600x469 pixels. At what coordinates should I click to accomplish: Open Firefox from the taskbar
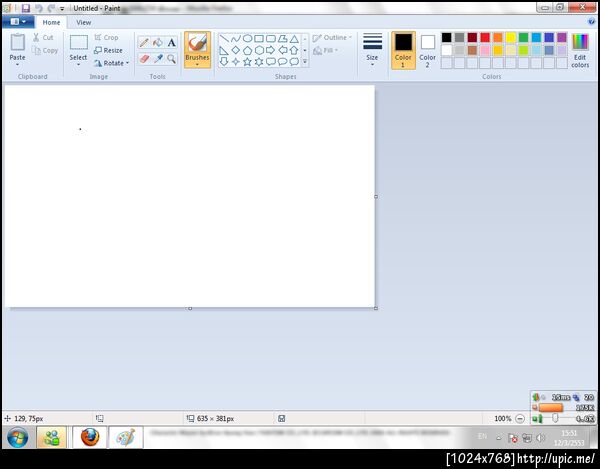[90, 437]
